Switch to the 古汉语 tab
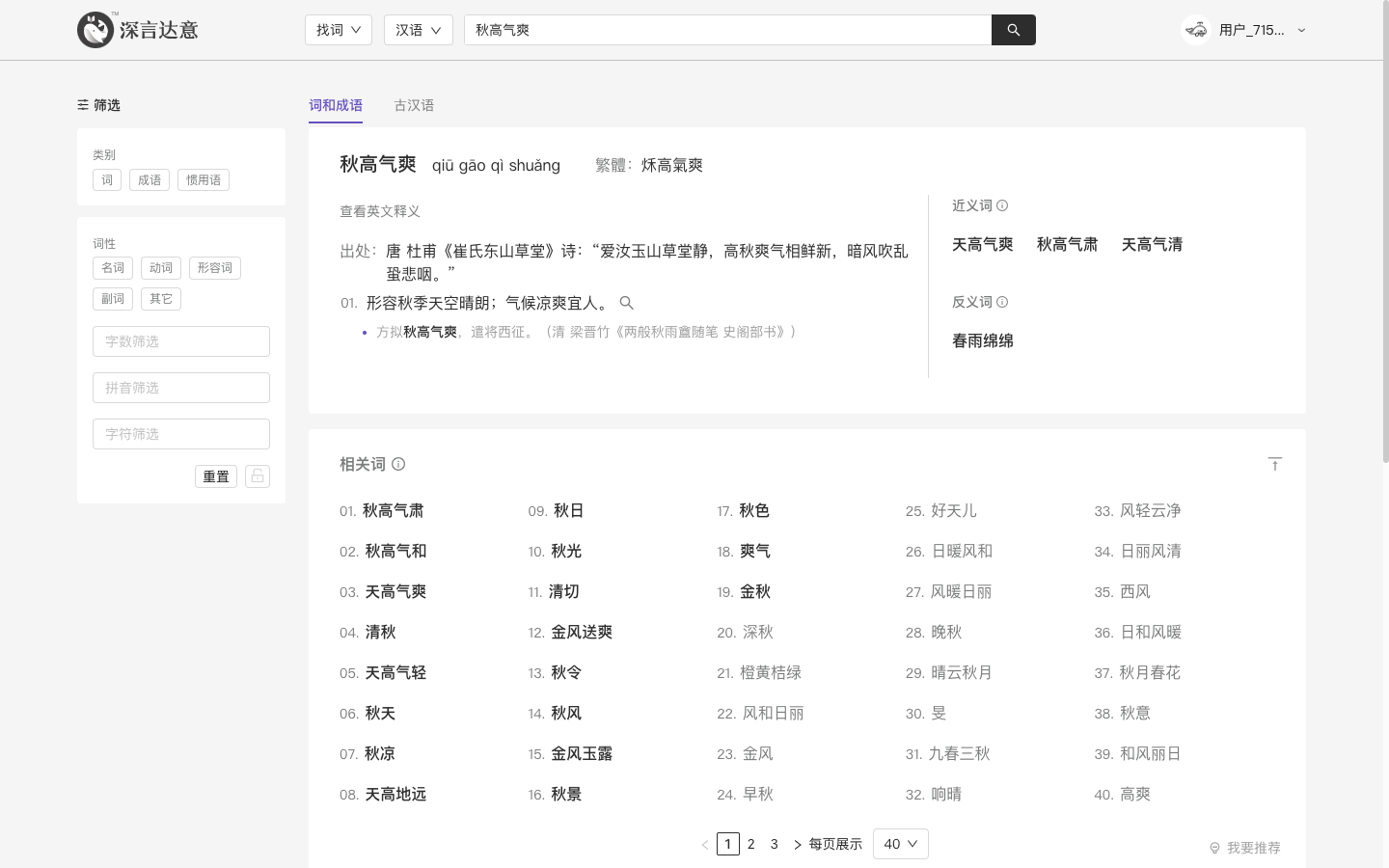 (x=414, y=105)
